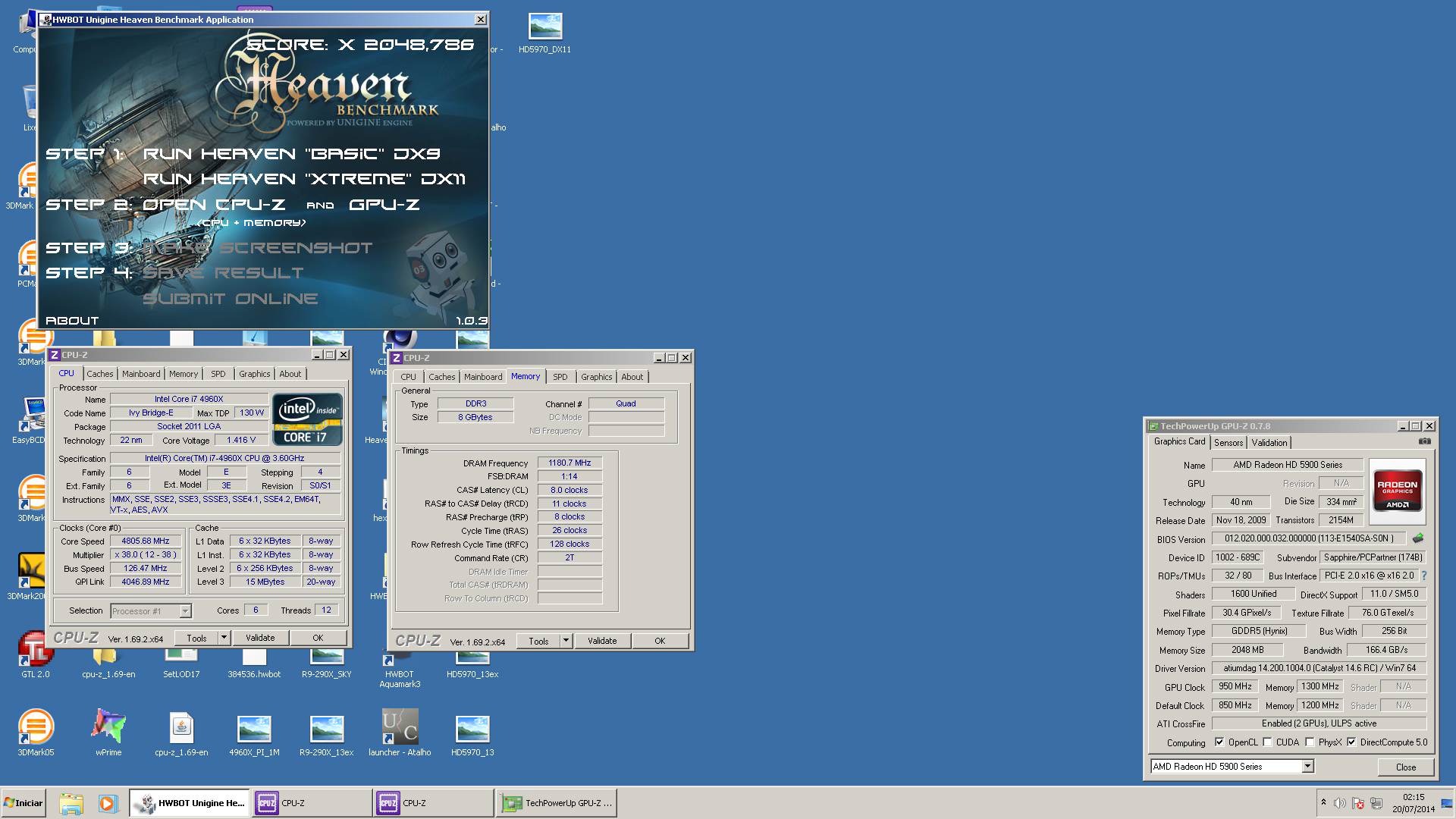This screenshot has width=1456, height=819.
Task: Open SPD tab in right CPU-Z window
Action: pyautogui.click(x=560, y=377)
